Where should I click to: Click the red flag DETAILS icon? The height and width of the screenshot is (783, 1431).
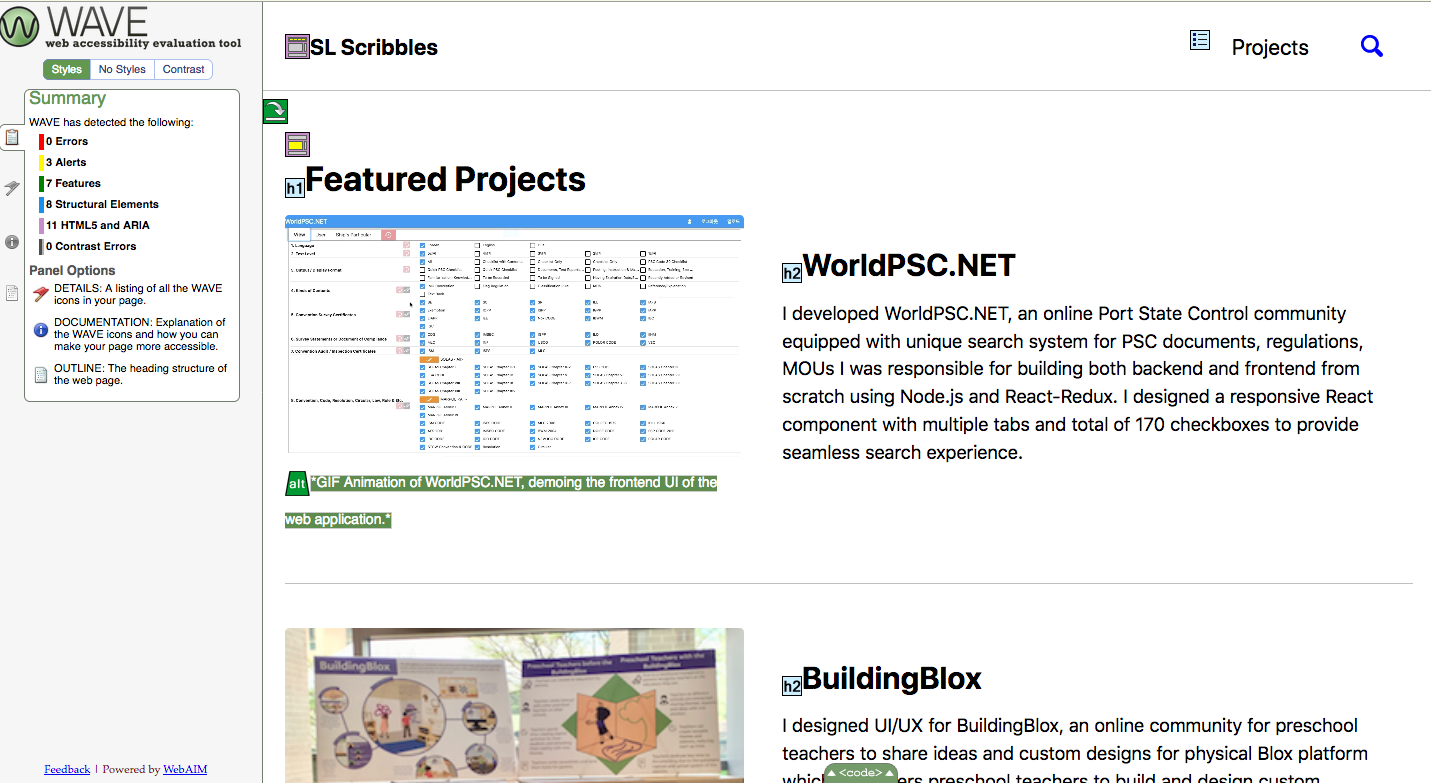[41, 294]
